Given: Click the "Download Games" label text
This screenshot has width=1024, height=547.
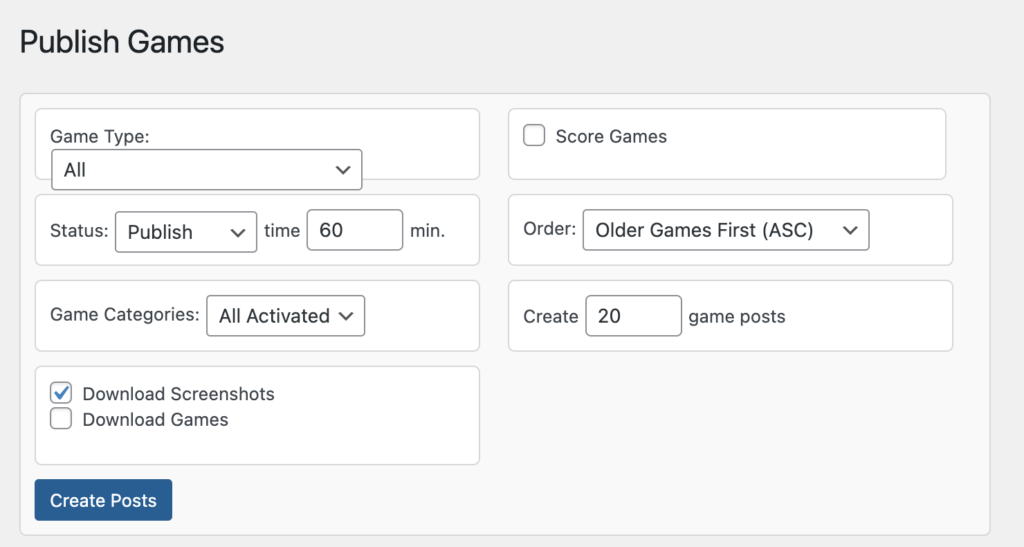Looking at the screenshot, I should 155,420.
